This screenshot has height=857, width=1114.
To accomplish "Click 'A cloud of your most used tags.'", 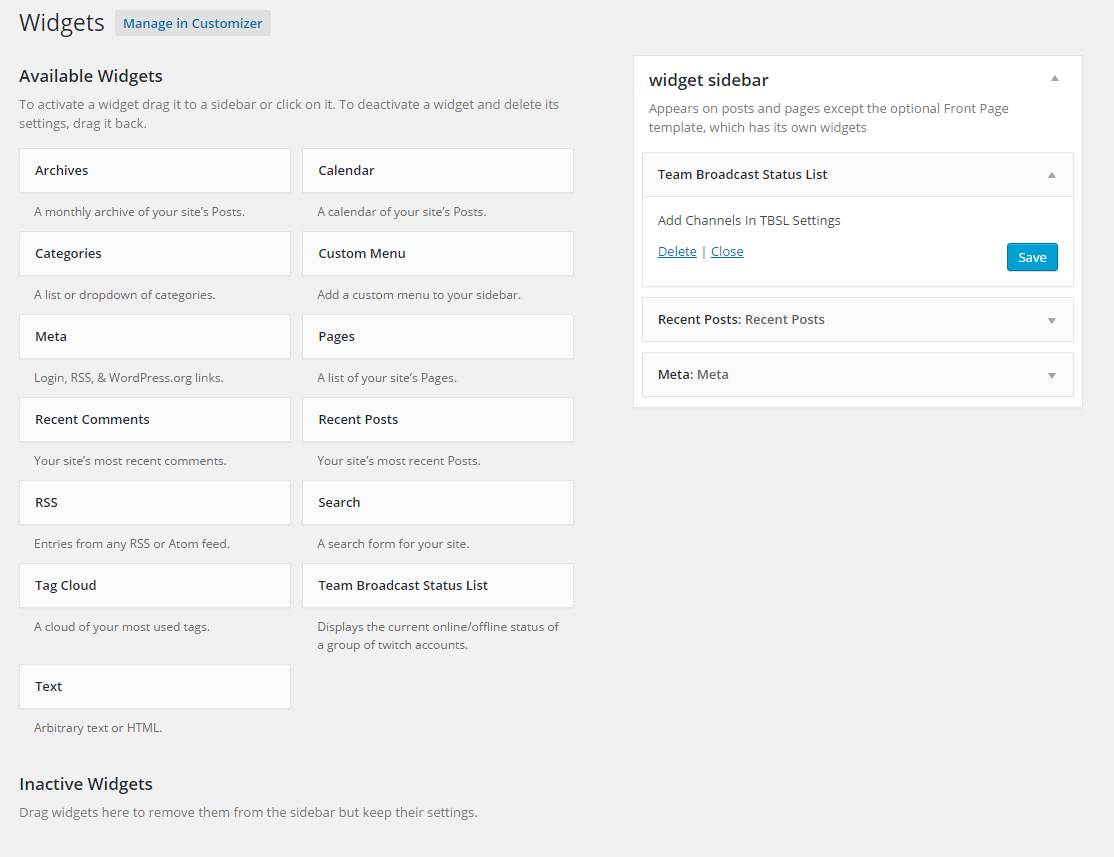I will click(121, 627).
